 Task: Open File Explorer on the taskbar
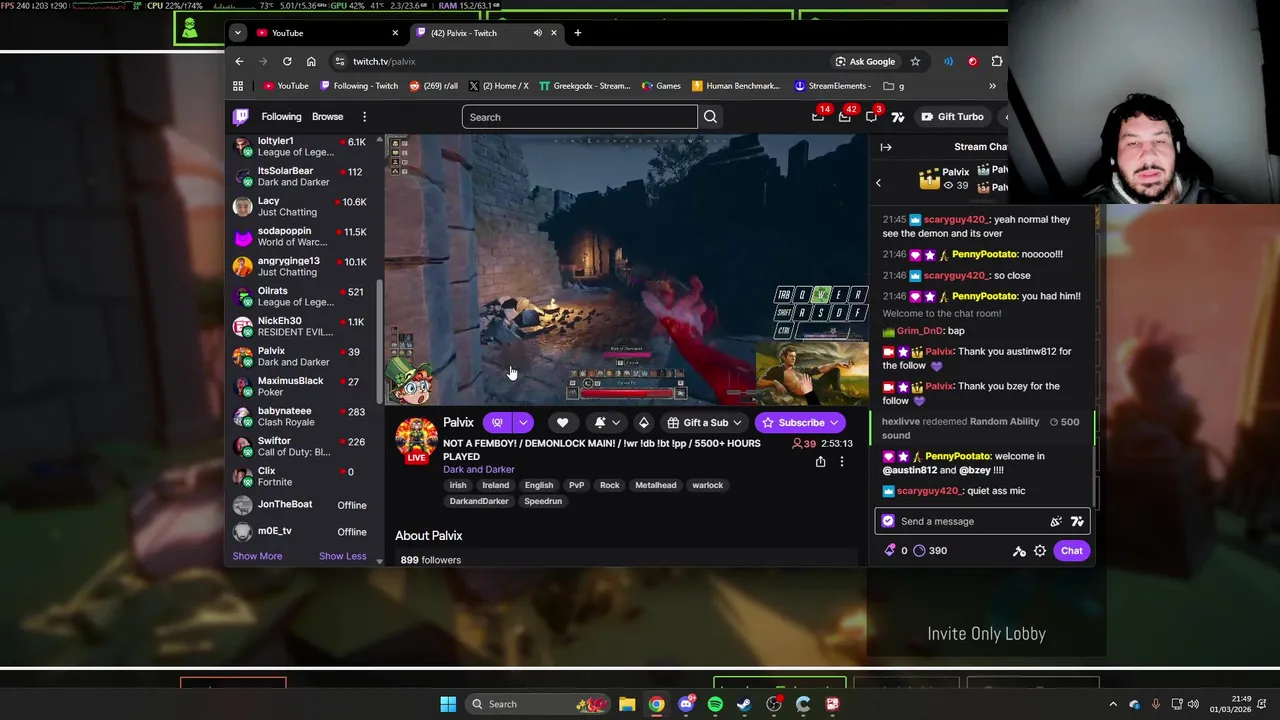coord(627,704)
